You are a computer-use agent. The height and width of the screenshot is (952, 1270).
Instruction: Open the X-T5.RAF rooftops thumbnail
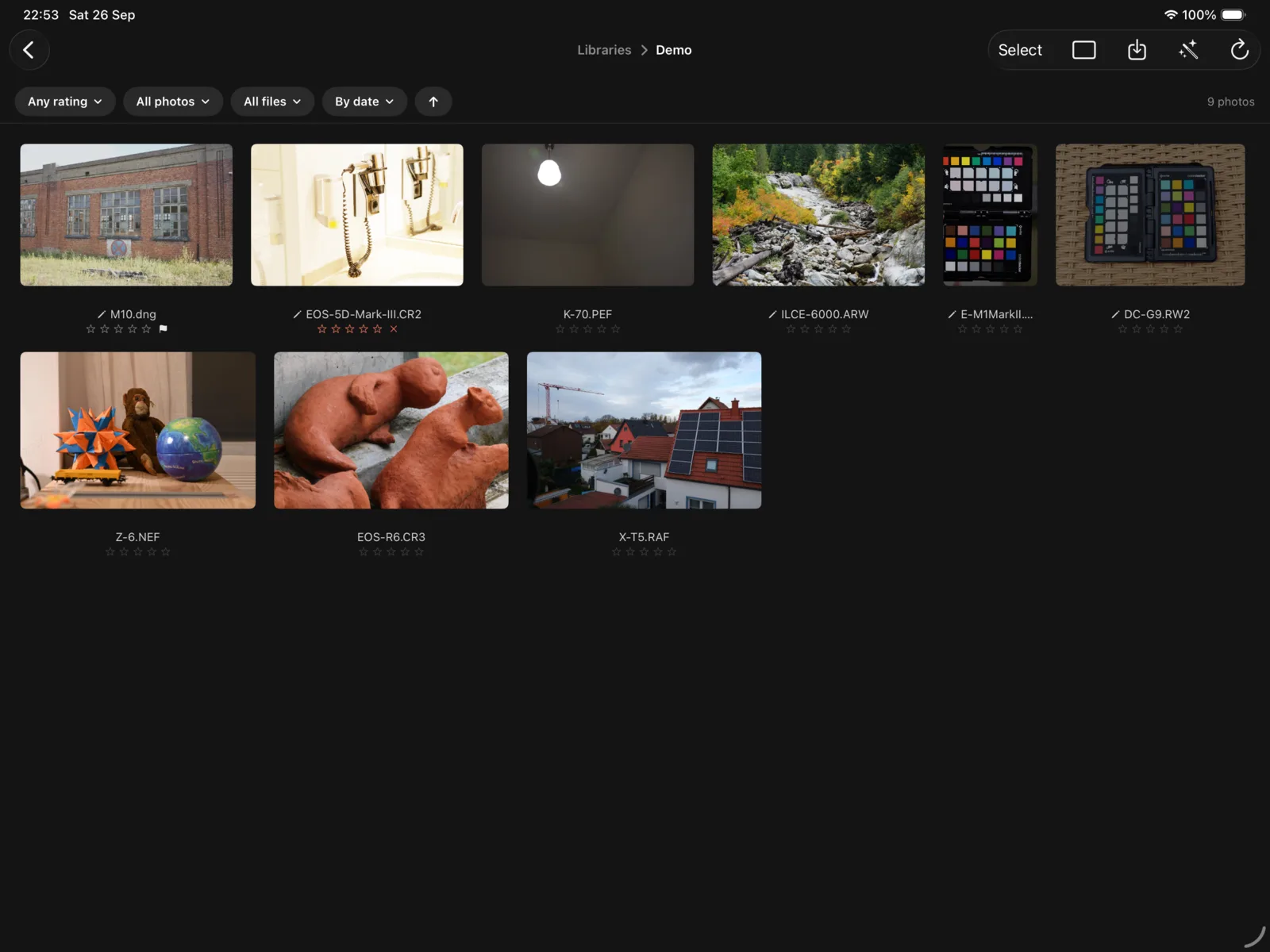[x=644, y=430]
